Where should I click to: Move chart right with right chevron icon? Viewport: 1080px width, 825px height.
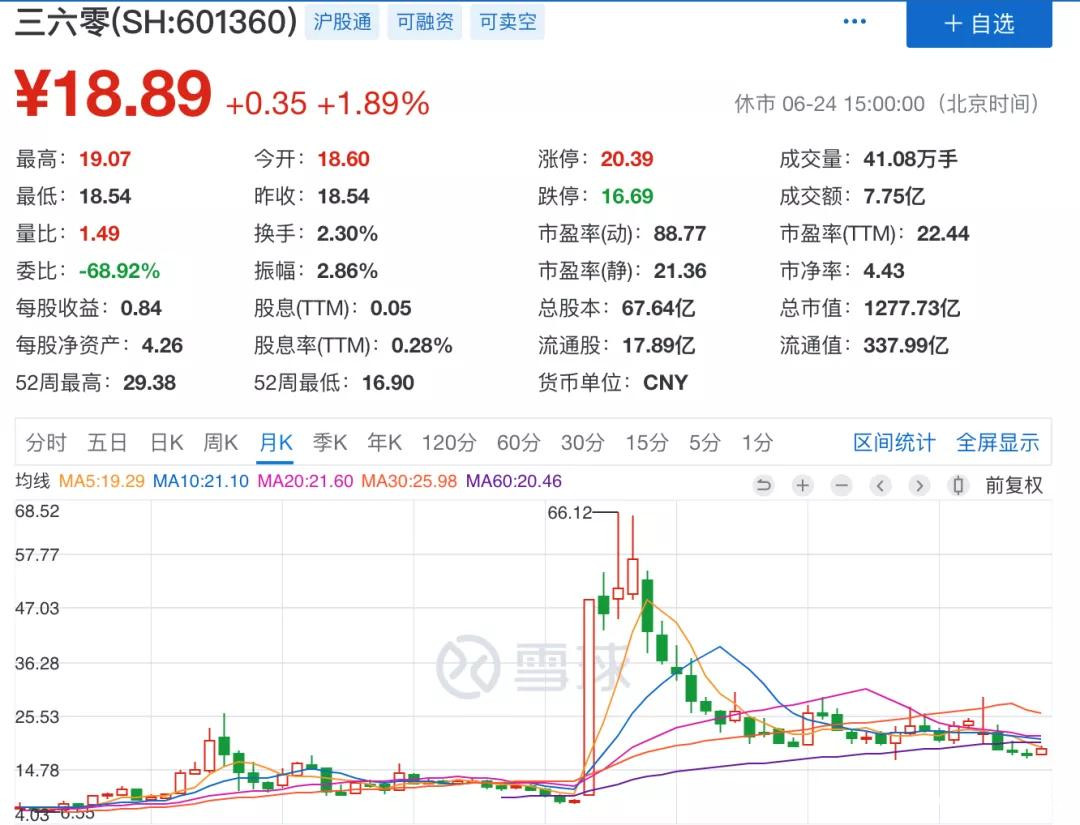pyautogui.click(x=919, y=485)
